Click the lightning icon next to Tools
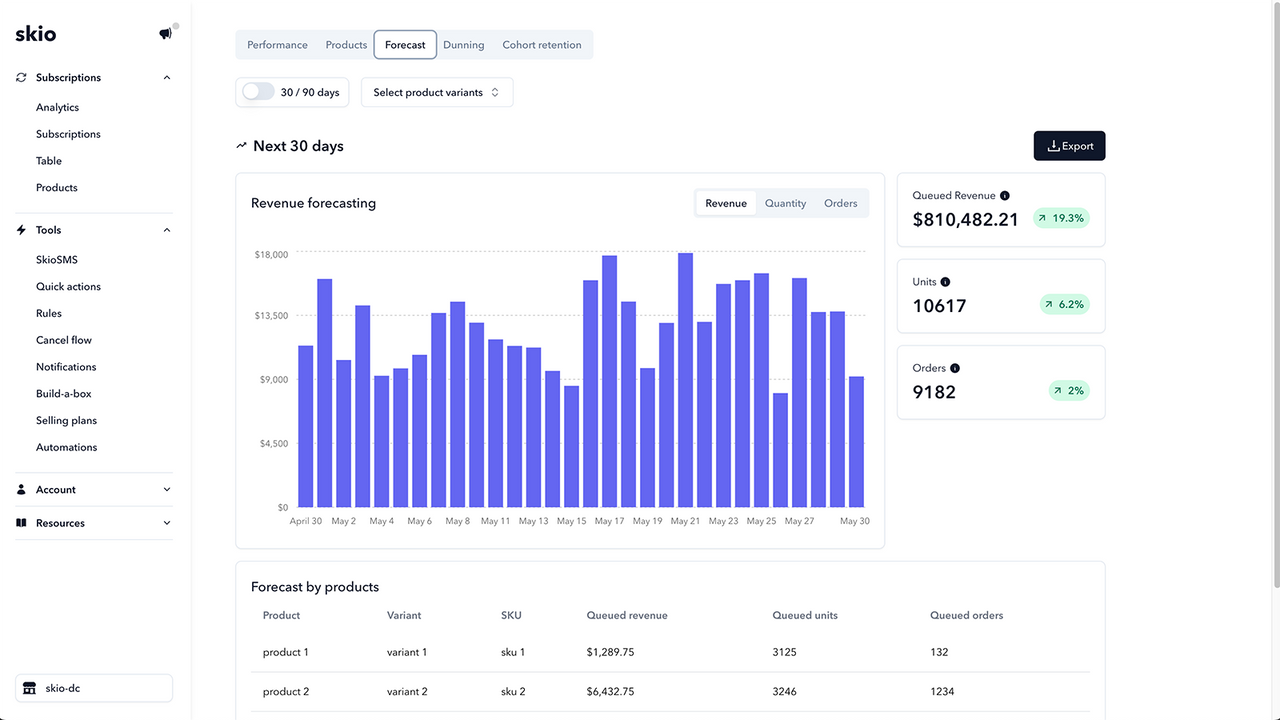Viewport: 1280px width, 720px height. pyautogui.click(x=20, y=229)
